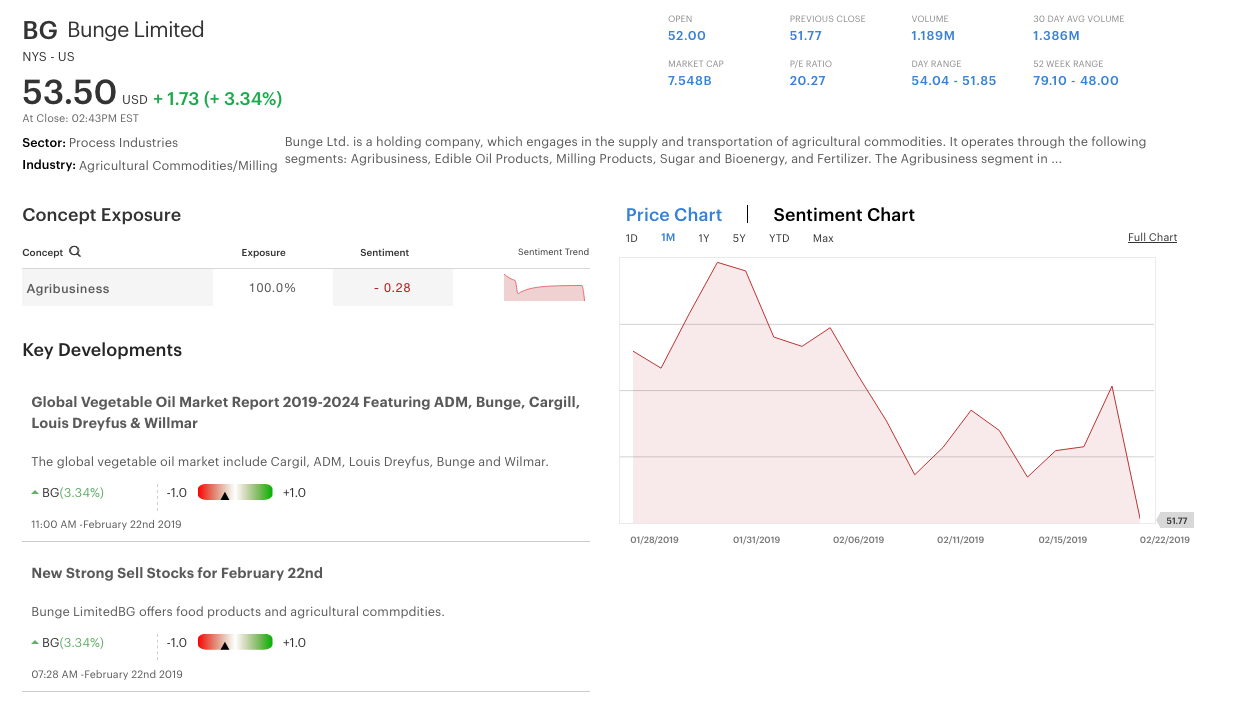Click the 02/15/2019 chart axis date
The width and height of the screenshot is (1234, 702).
[1062, 540]
